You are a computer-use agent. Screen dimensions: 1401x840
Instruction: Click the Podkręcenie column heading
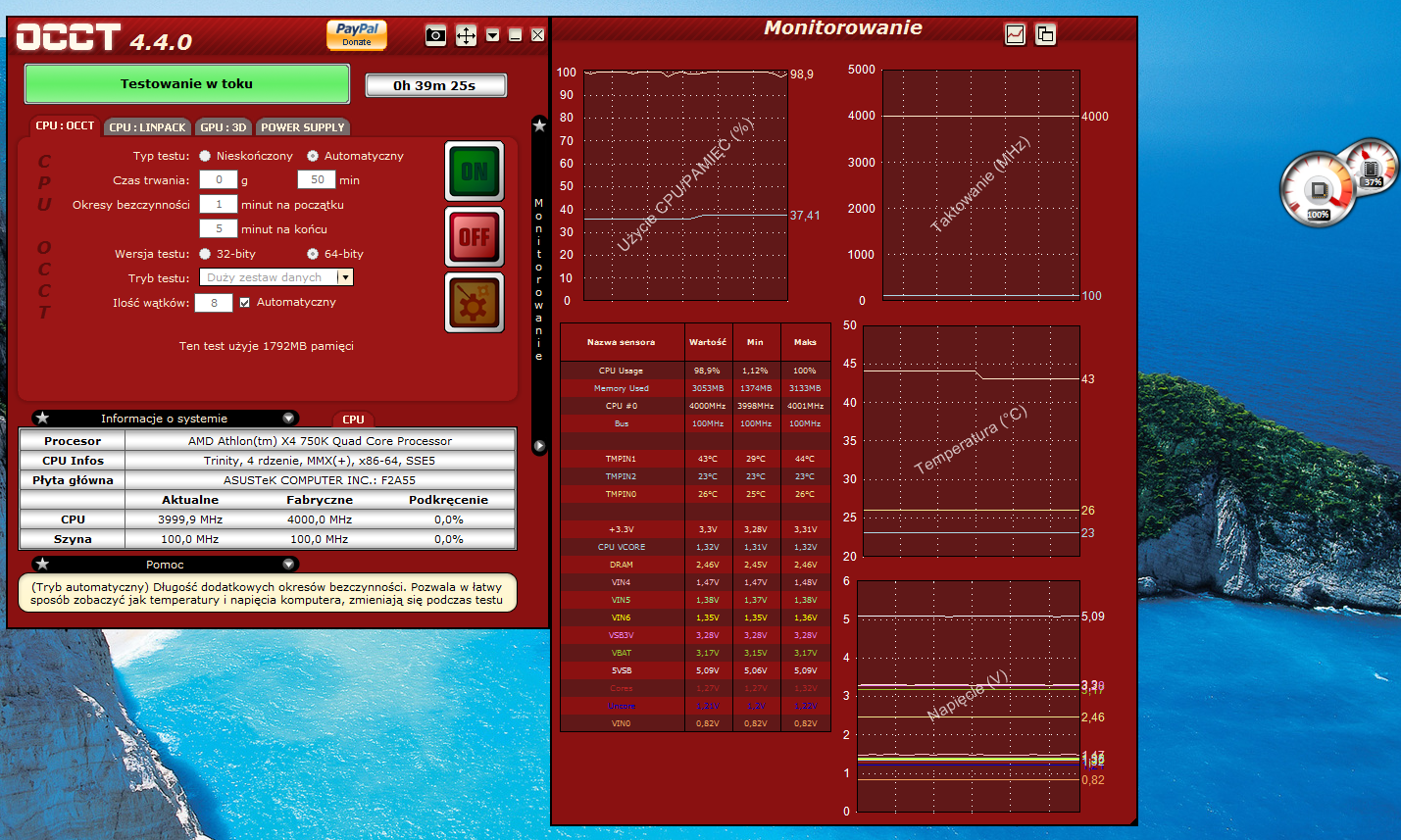pos(448,500)
